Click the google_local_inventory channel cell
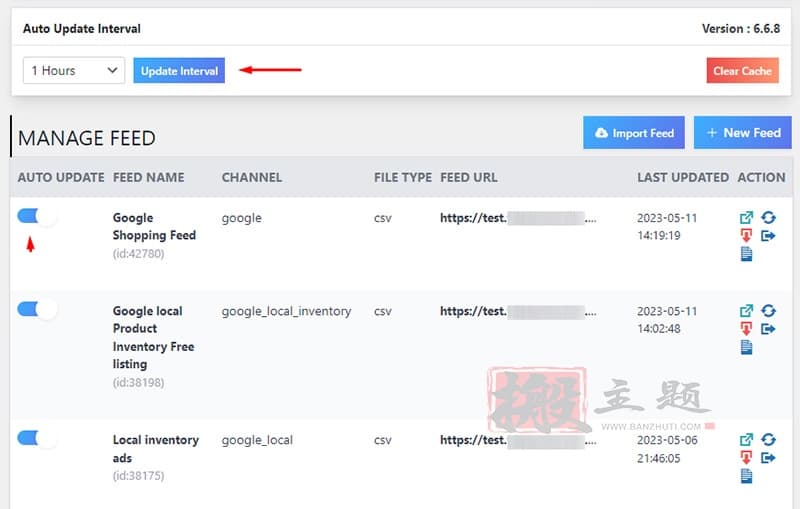 click(286, 311)
